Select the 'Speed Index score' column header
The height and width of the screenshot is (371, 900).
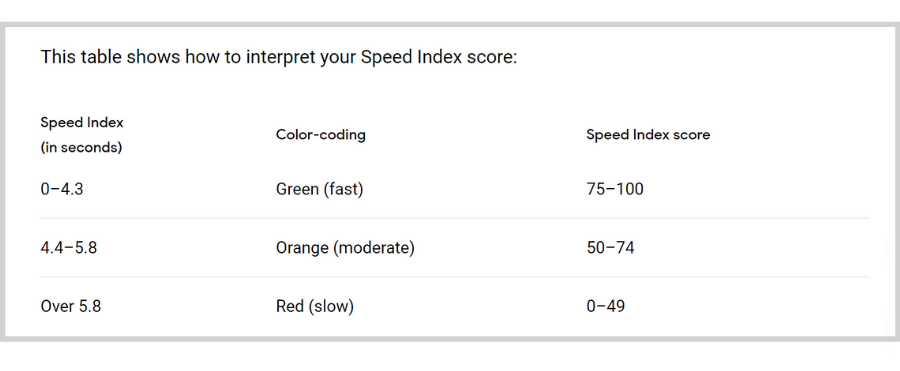(x=648, y=135)
